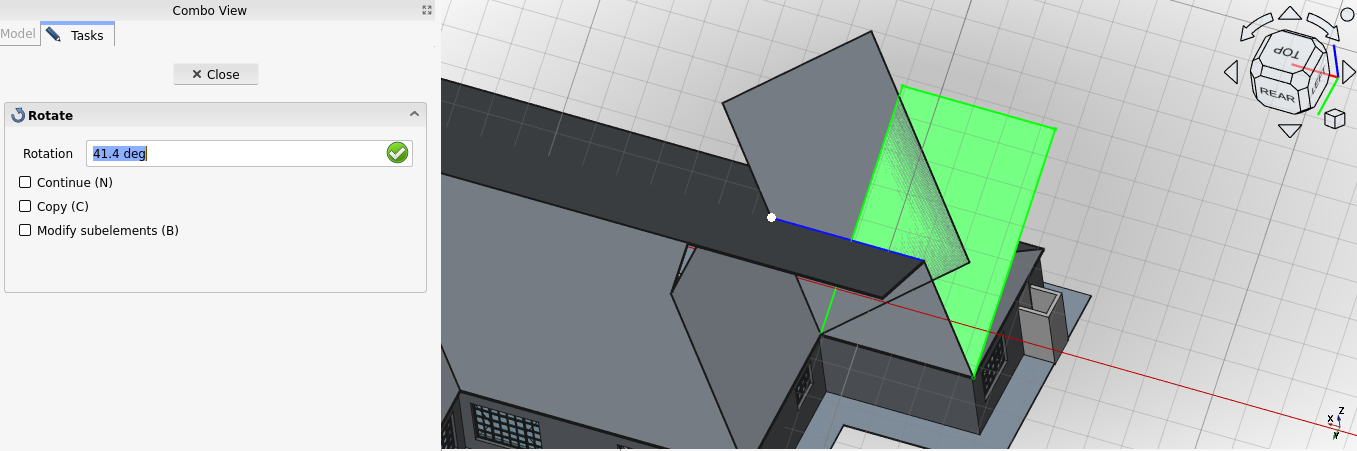Open the small cube view menu
This screenshot has width=1357, height=451.
(x=1334, y=119)
